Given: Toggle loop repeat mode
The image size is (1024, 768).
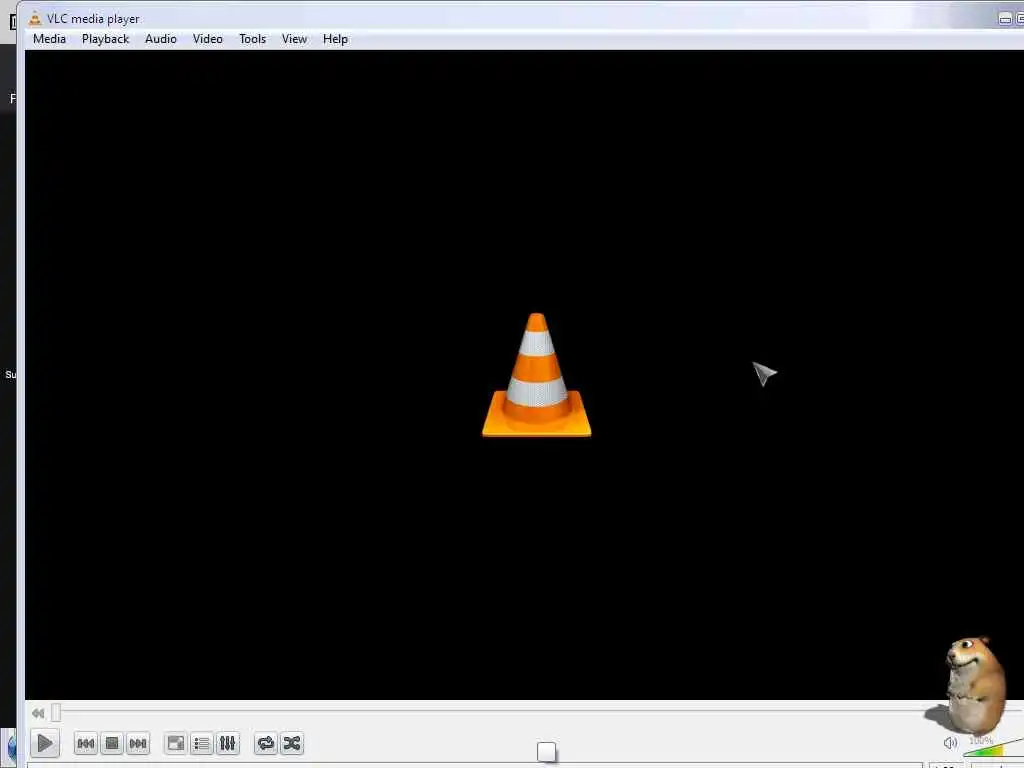Looking at the screenshot, I should [x=266, y=743].
